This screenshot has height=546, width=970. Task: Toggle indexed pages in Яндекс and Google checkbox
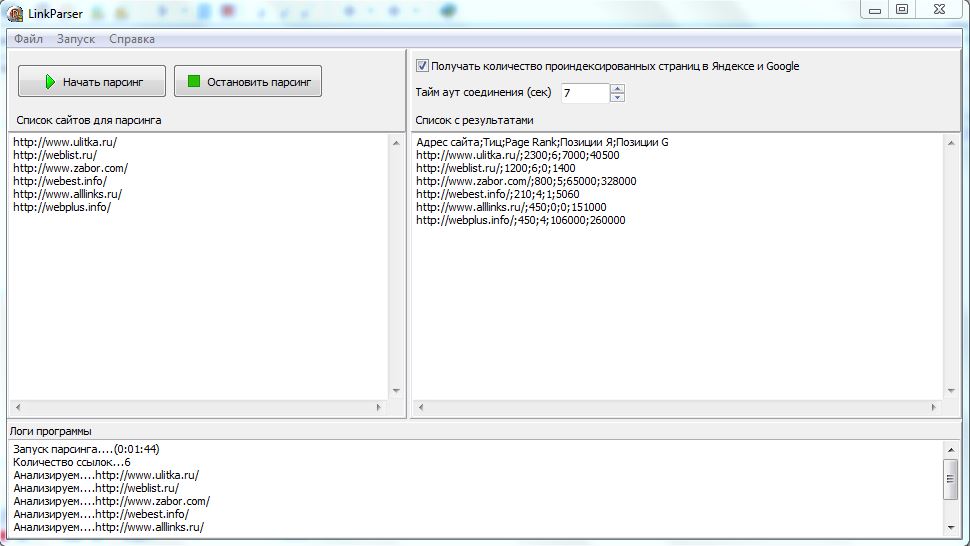click(423, 66)
